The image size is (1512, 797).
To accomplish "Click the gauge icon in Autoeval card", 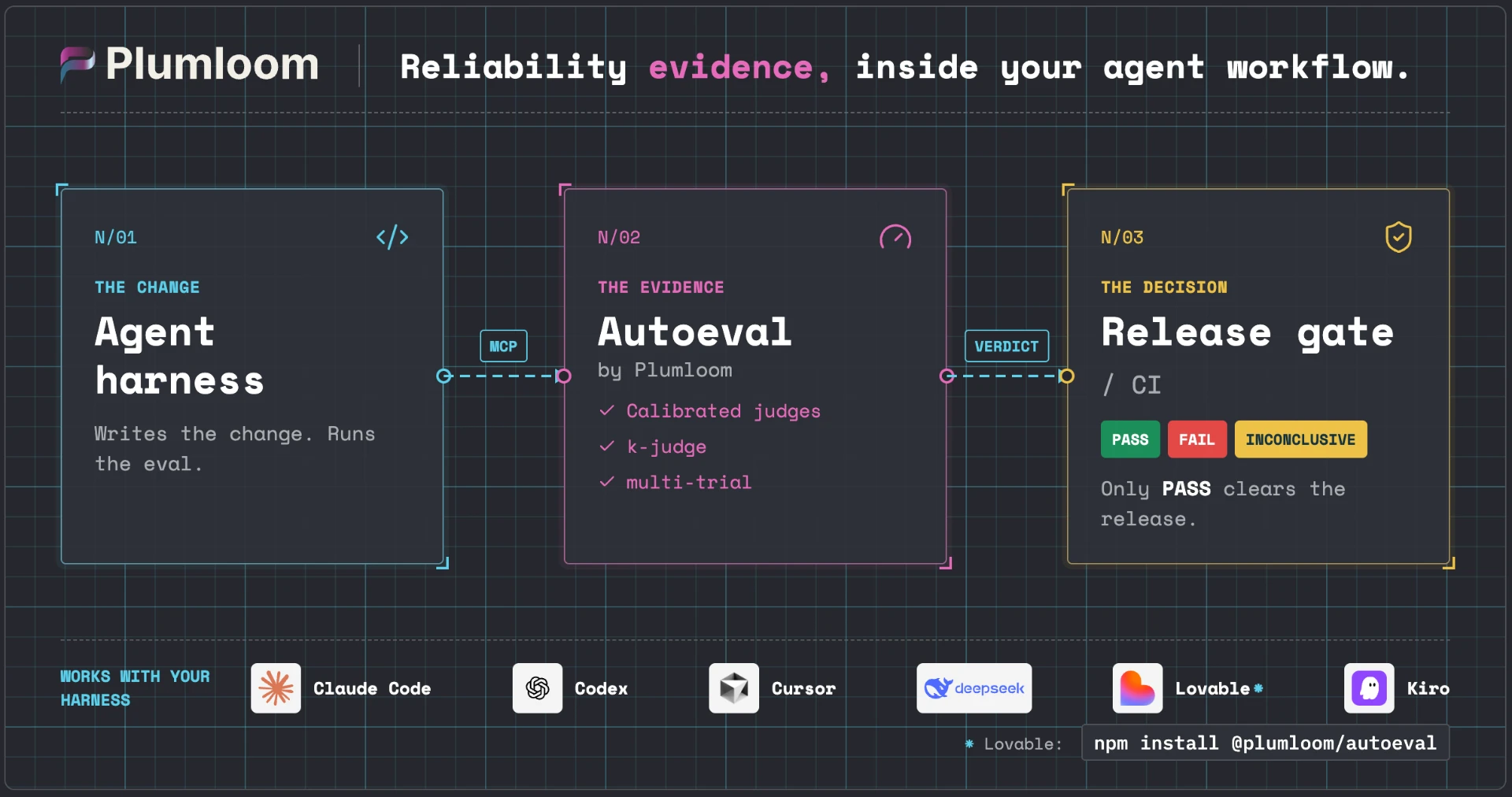I will click(895, 237).
